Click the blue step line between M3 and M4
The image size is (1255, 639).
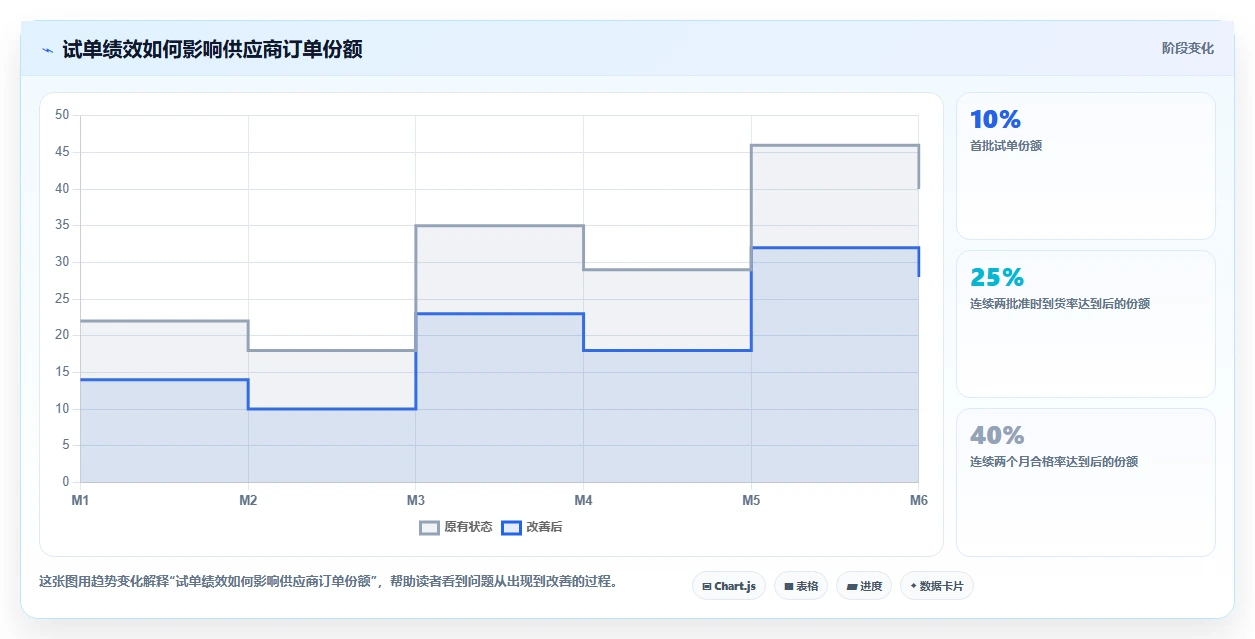pyautogui.click(x=499, y=313)
